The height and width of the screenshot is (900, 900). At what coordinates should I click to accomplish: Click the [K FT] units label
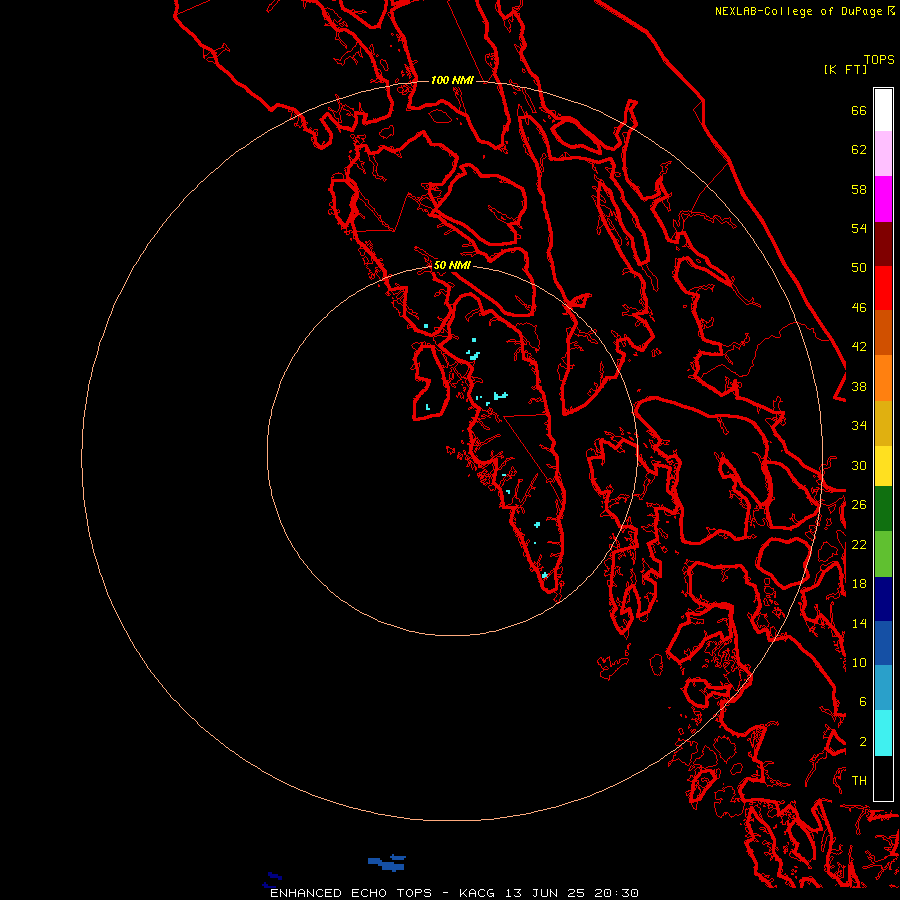coord(845,70)
